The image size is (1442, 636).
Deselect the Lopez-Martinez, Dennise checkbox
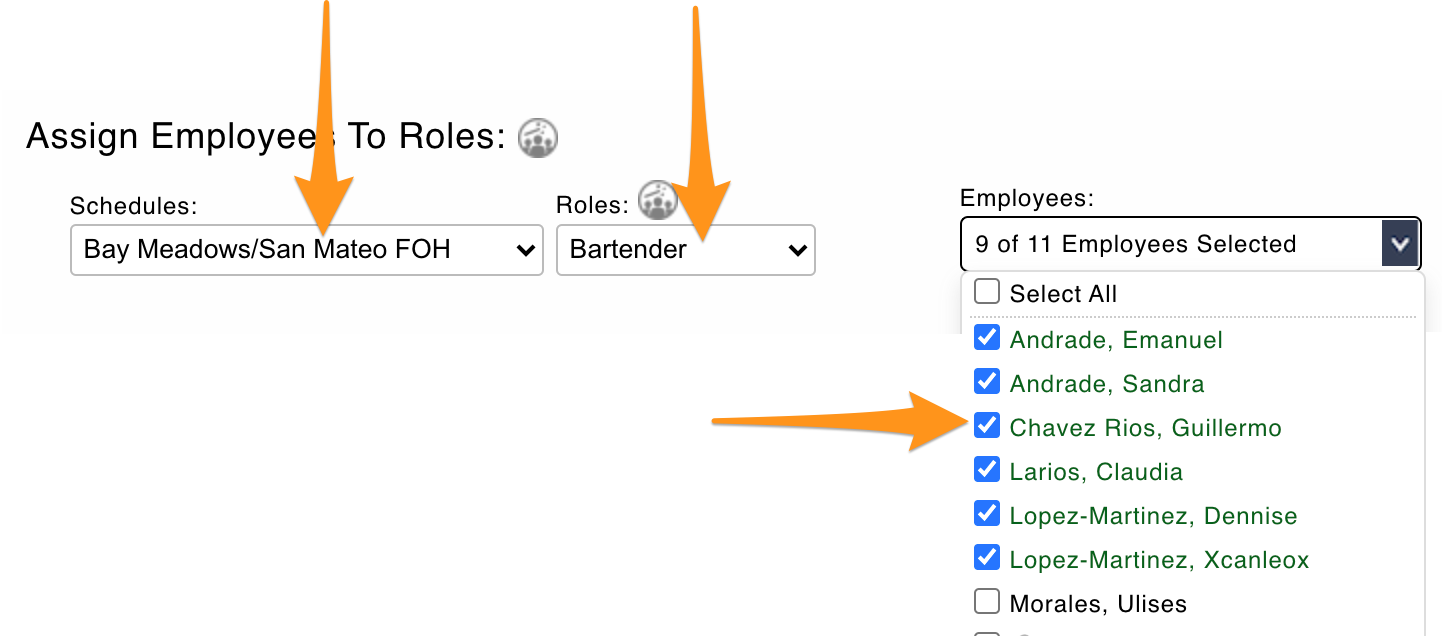987,514
